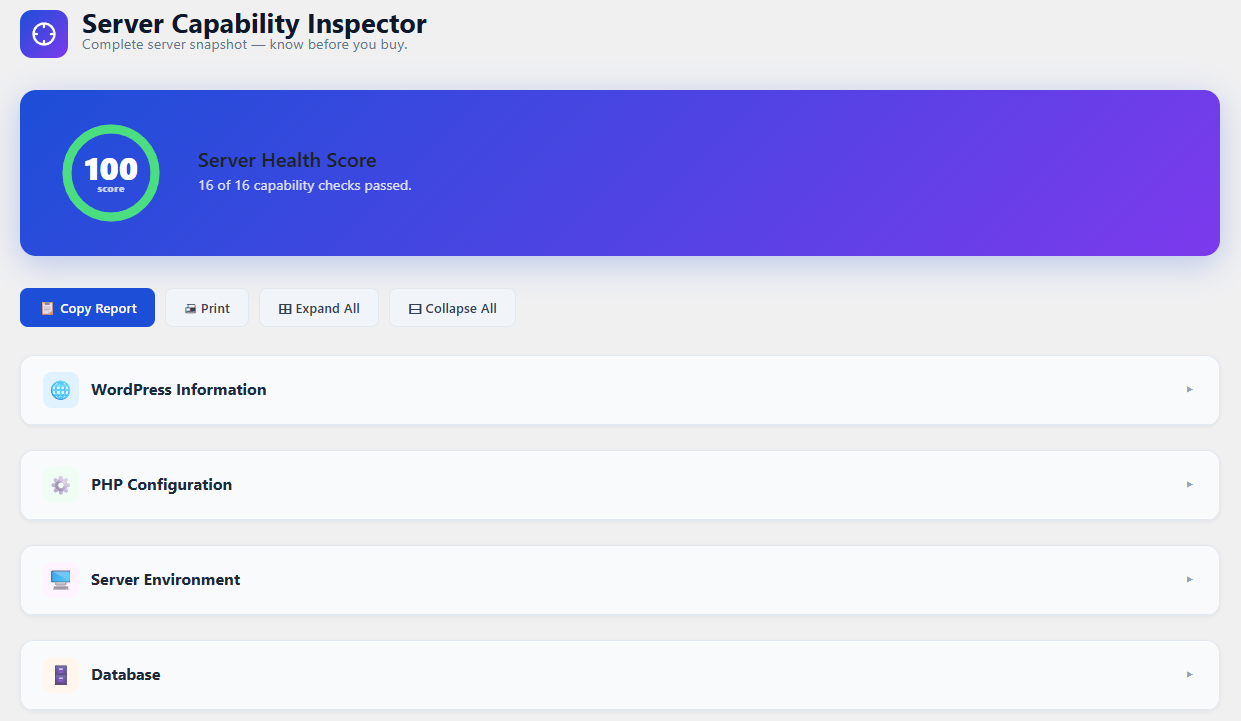The width and height of the screenshot is (1241, 721).
Task: Copy the report with Copy Report button
Action: pyautogui.click(x=88, y=308)
